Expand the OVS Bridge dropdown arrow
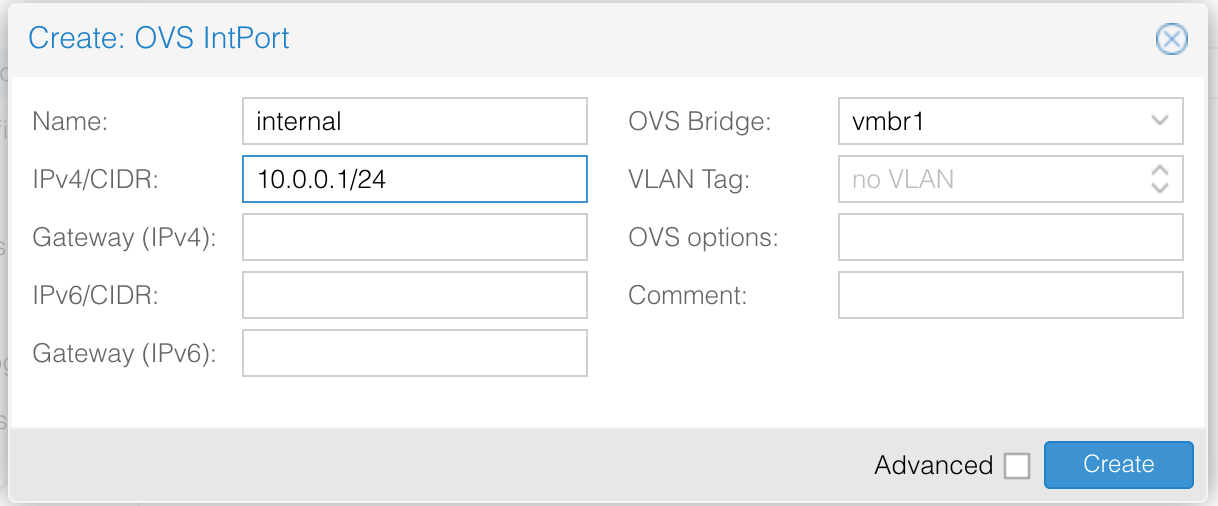 [x=1160, y=121]
